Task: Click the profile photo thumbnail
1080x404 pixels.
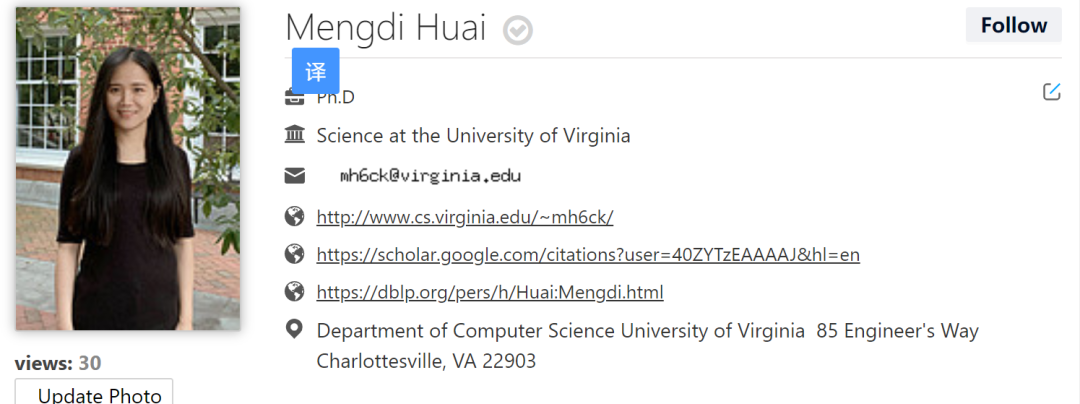Action: coord(128,168)
